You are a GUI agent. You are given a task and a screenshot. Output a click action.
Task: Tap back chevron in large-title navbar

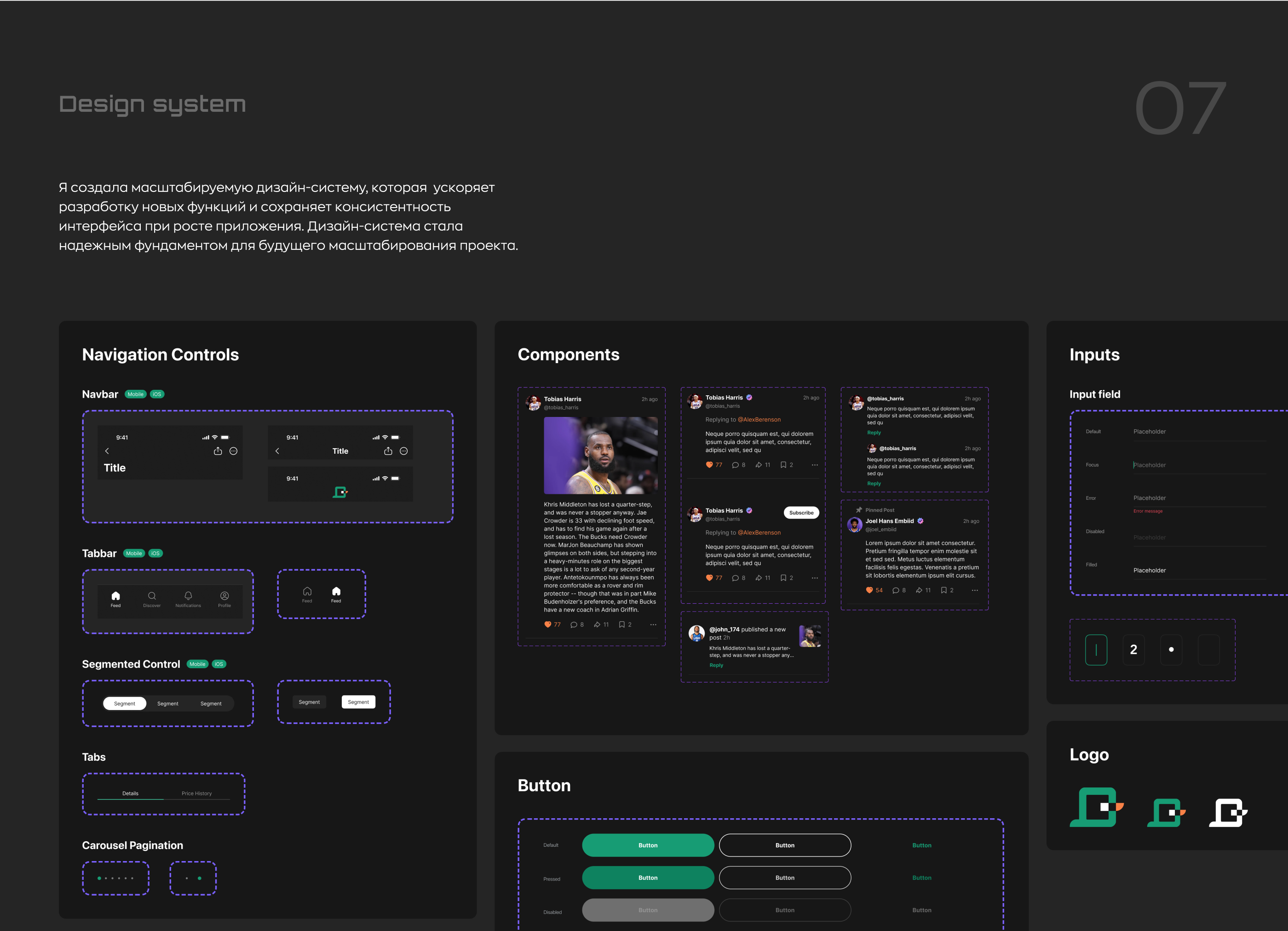tap(107, 451)
